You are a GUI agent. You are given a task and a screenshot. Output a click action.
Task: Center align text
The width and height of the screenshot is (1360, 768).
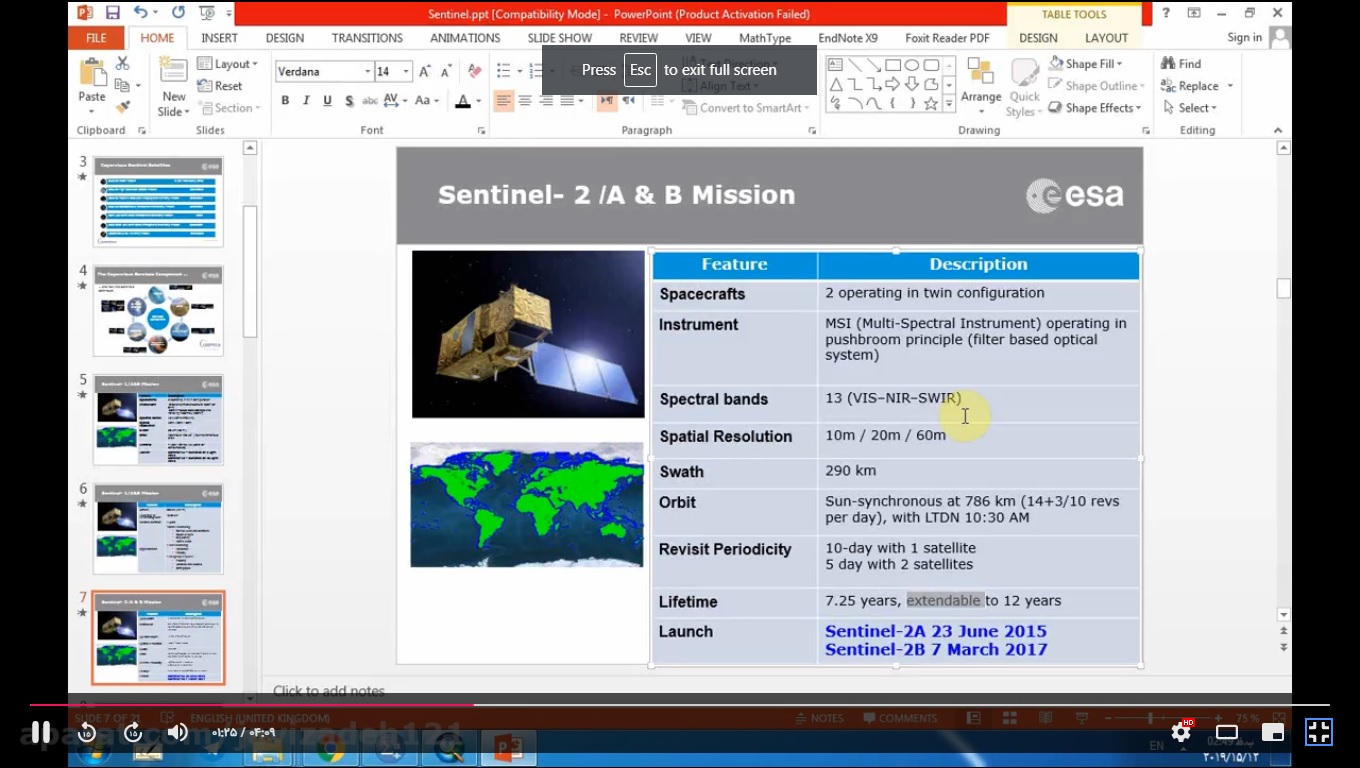[525, 101]
